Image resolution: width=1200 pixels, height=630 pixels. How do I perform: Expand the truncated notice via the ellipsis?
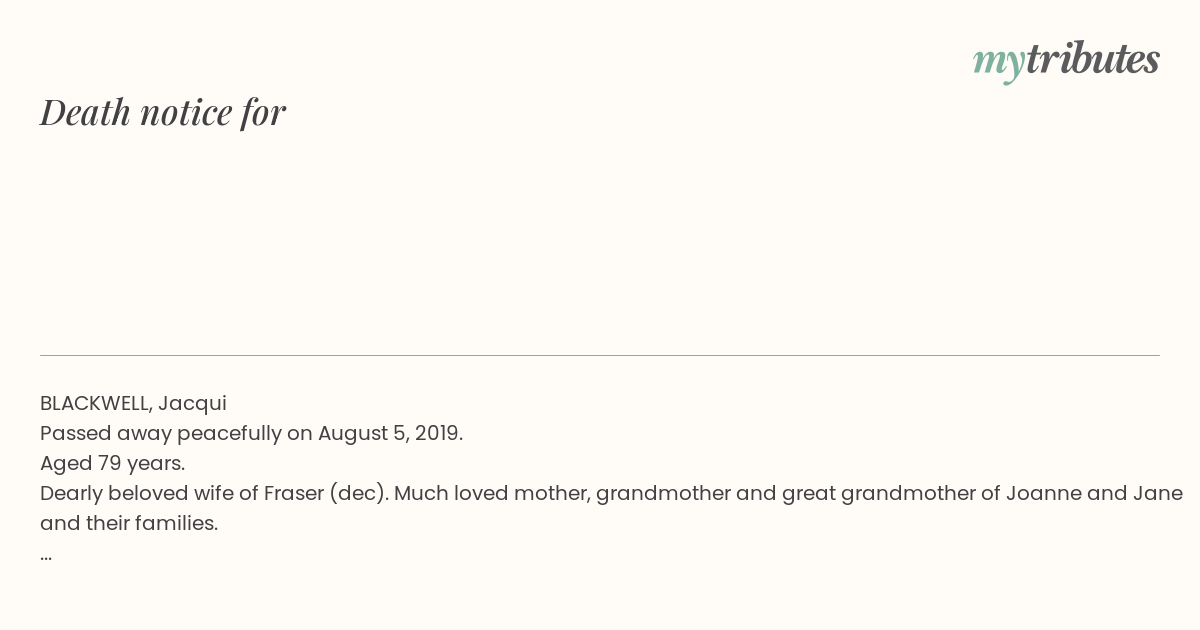(x=46, y=555)
